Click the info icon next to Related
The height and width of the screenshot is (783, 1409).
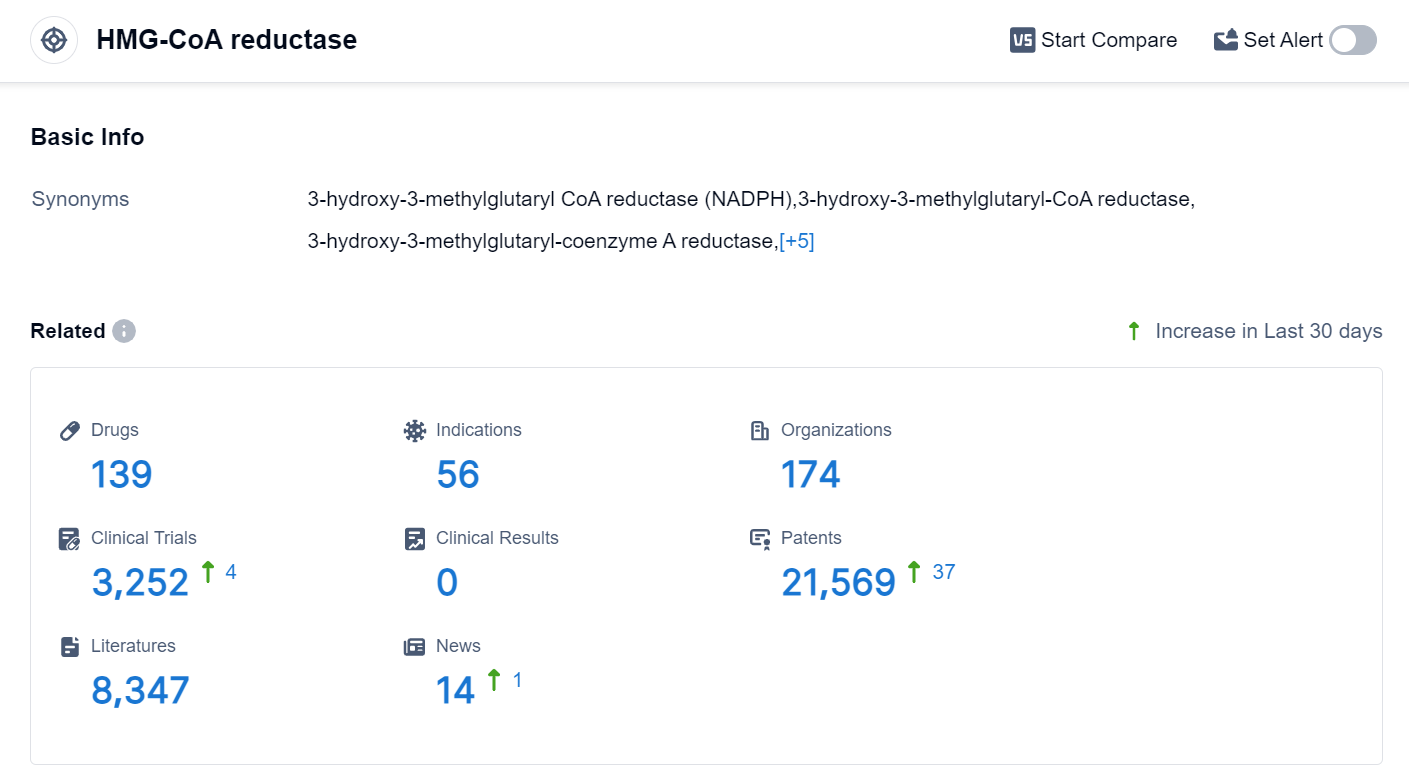[124, 331]
